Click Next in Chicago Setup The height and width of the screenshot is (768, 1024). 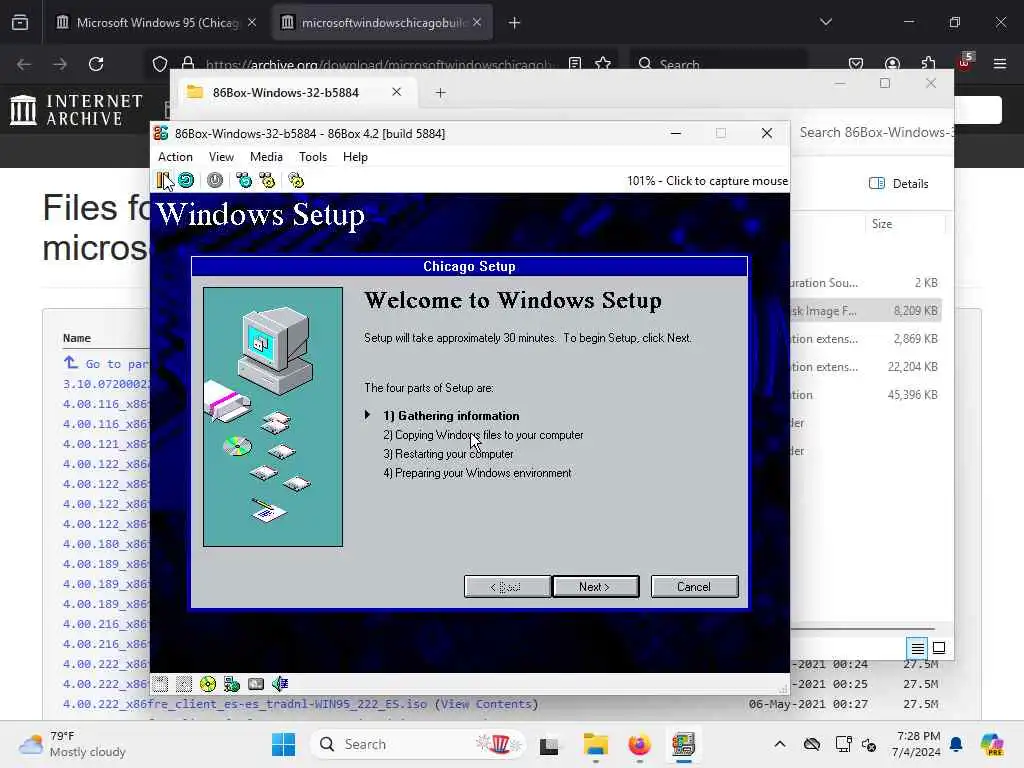coord(595,586)
